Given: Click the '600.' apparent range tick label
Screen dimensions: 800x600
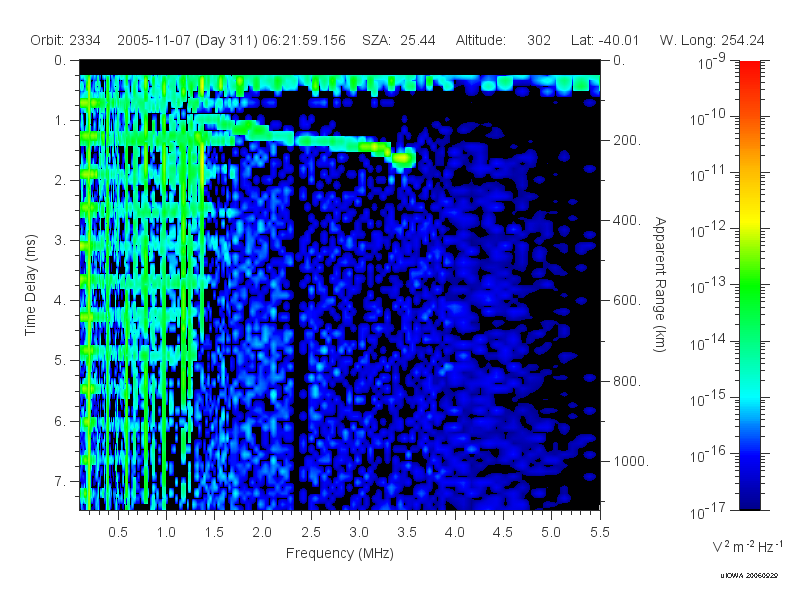Looking at the screenshot, I should click(x=627, y=301).
